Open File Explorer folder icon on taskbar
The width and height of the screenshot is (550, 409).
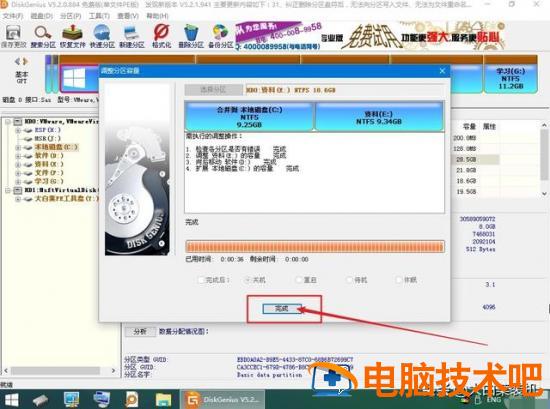click(163, 400)
